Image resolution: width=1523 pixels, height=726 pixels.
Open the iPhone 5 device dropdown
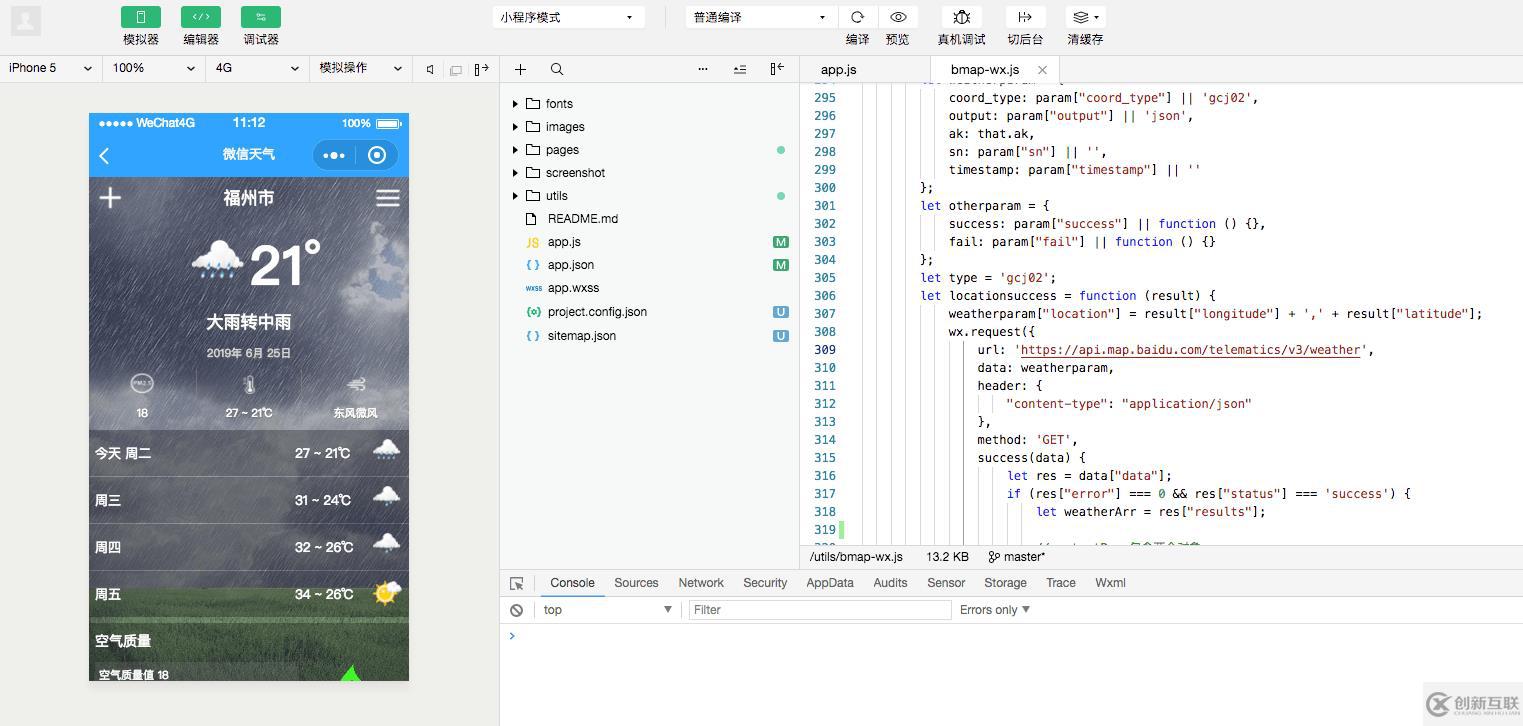pyautogui.click(x=50, y=68)
